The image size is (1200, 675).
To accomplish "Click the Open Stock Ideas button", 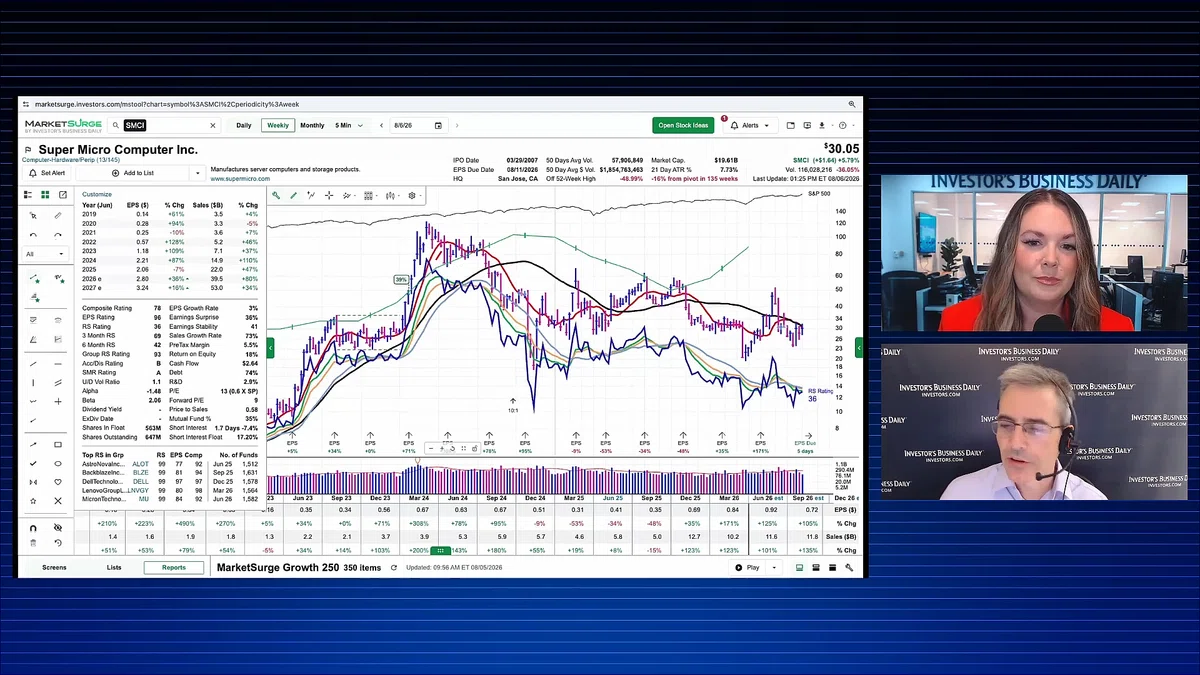I will (683, 126).
